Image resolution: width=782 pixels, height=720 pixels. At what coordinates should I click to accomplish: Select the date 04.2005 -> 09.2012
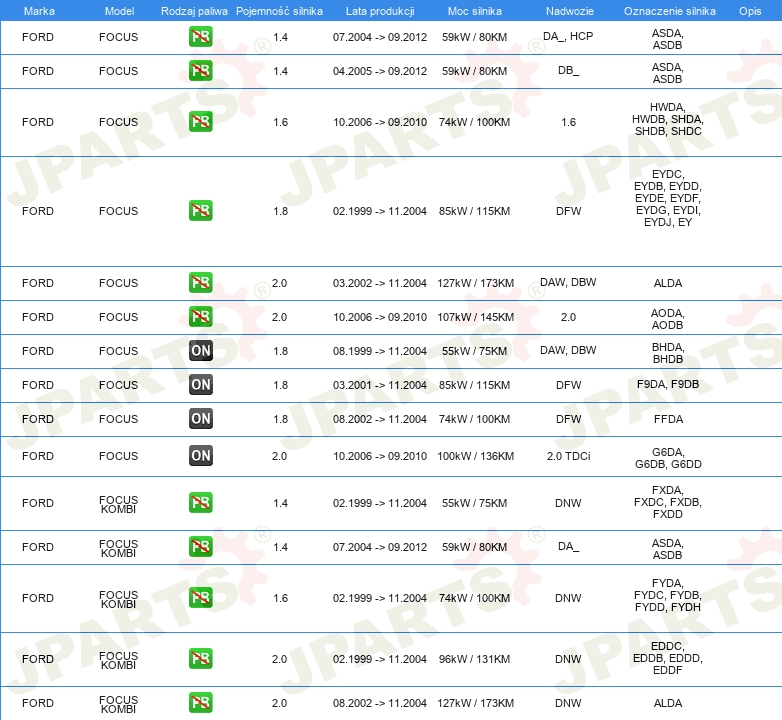[x=380, y=71]
